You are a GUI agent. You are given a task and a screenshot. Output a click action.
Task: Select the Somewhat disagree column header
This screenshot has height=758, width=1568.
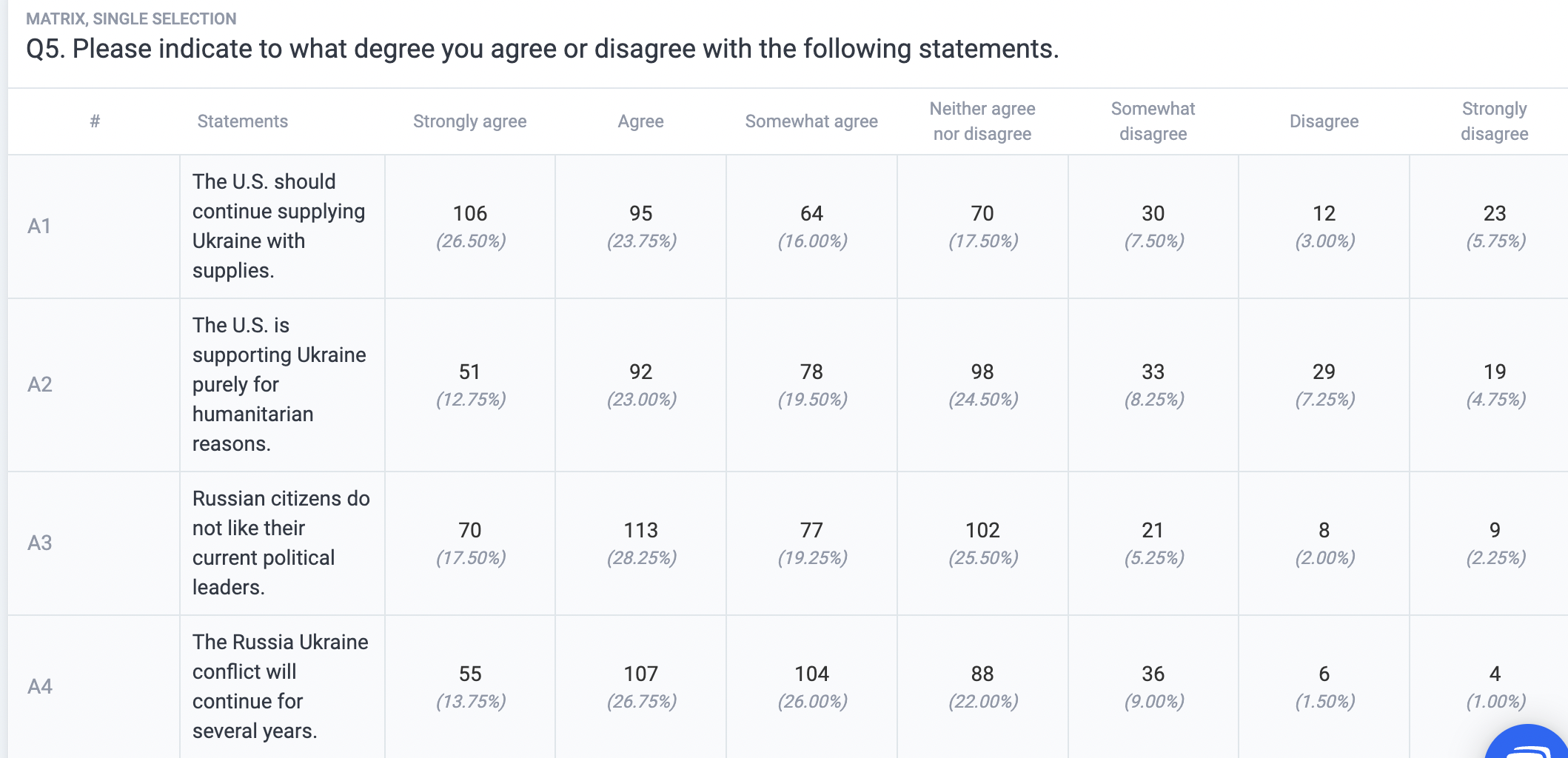click(1153, 121)
